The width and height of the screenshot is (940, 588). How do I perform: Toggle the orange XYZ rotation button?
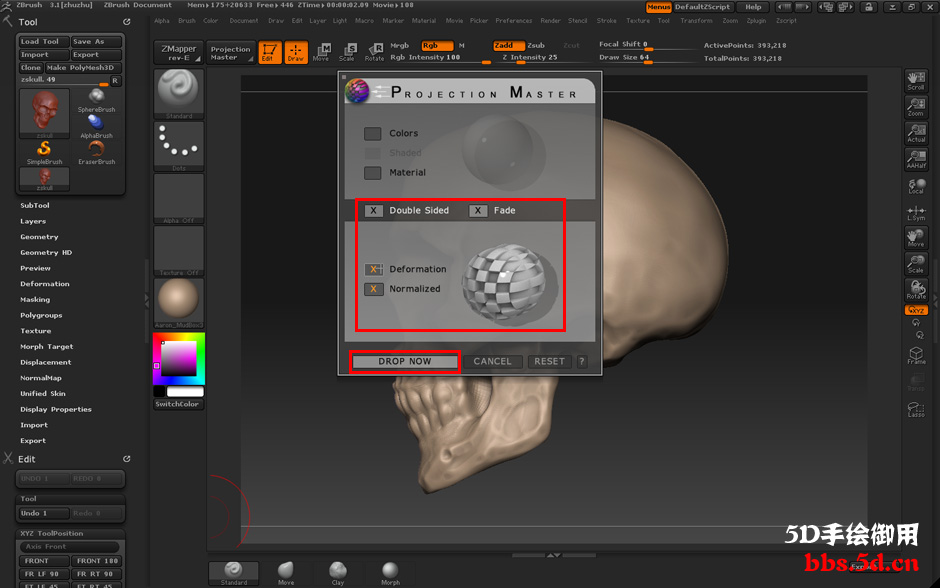pos(915,310)
